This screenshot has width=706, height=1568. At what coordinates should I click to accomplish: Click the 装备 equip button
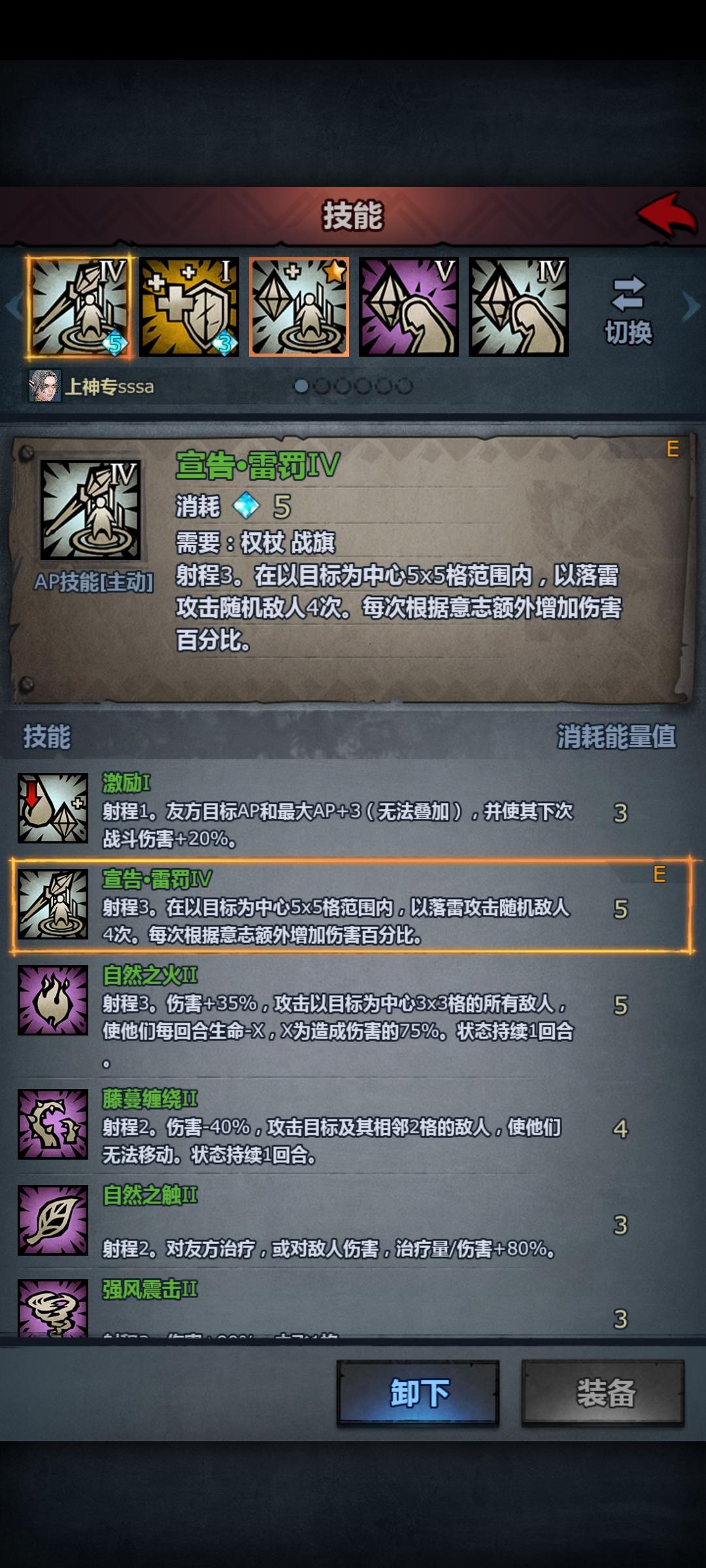coord(603,1393)
